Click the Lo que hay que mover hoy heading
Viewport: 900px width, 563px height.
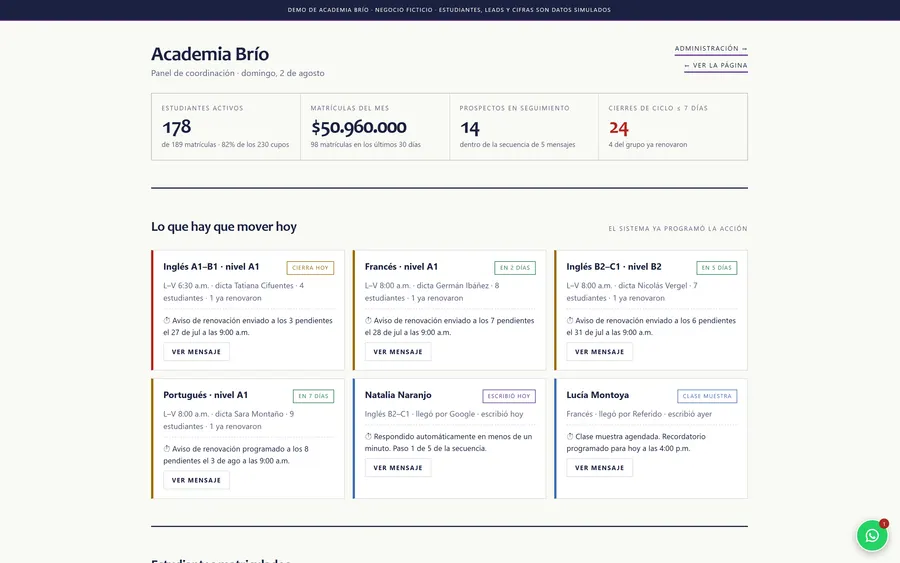pyautogui.click(x=224, y=227)
